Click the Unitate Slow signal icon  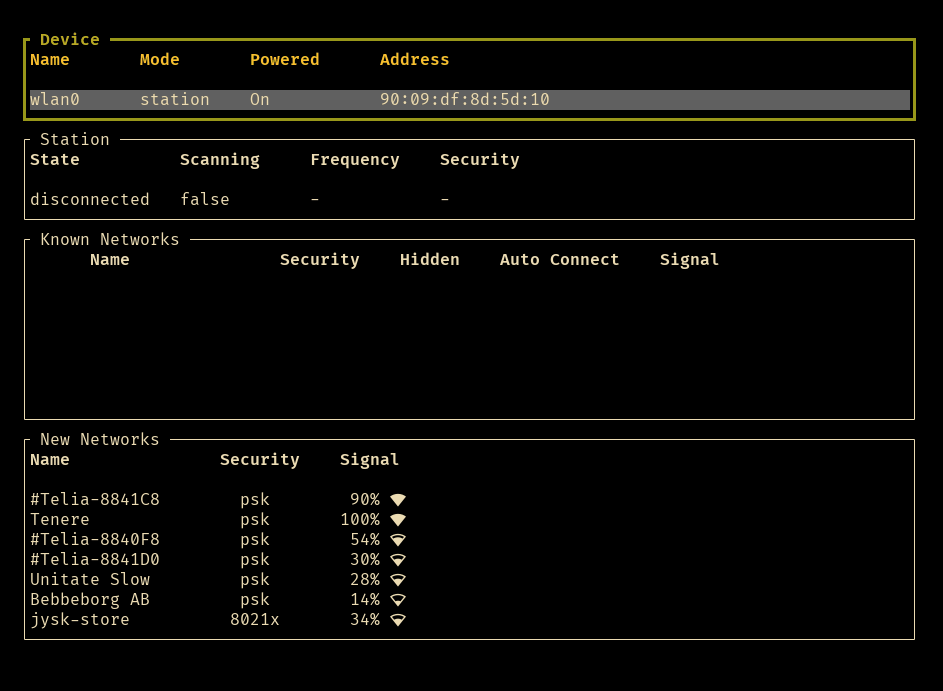(x=397, y=579)
